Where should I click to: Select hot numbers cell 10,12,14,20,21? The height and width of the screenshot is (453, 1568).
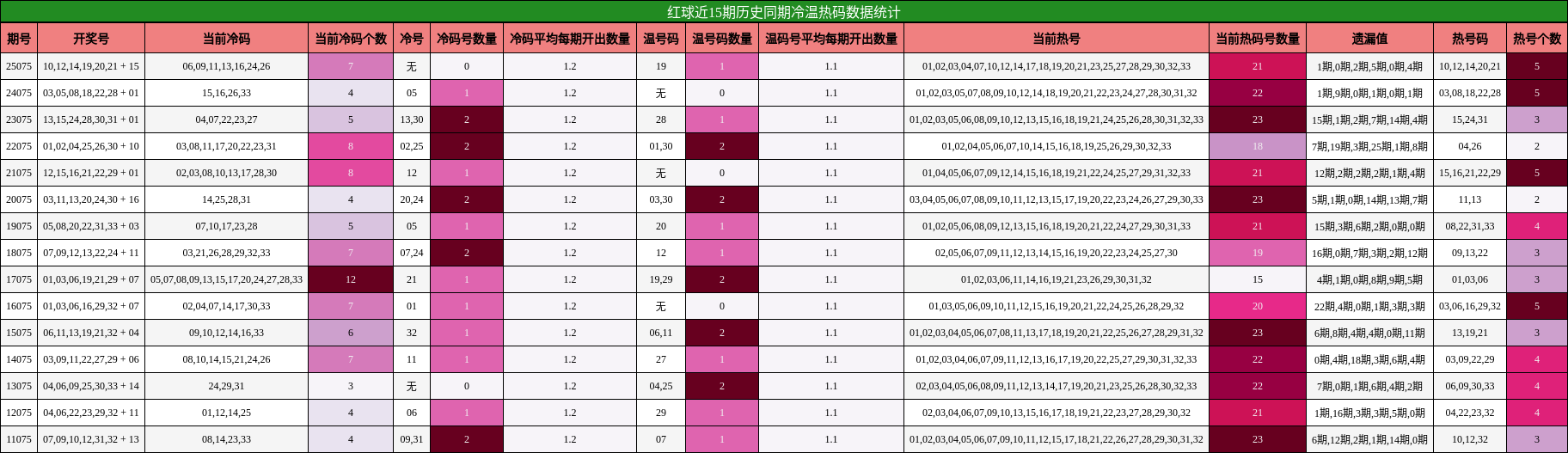[x=1470, y=66]
